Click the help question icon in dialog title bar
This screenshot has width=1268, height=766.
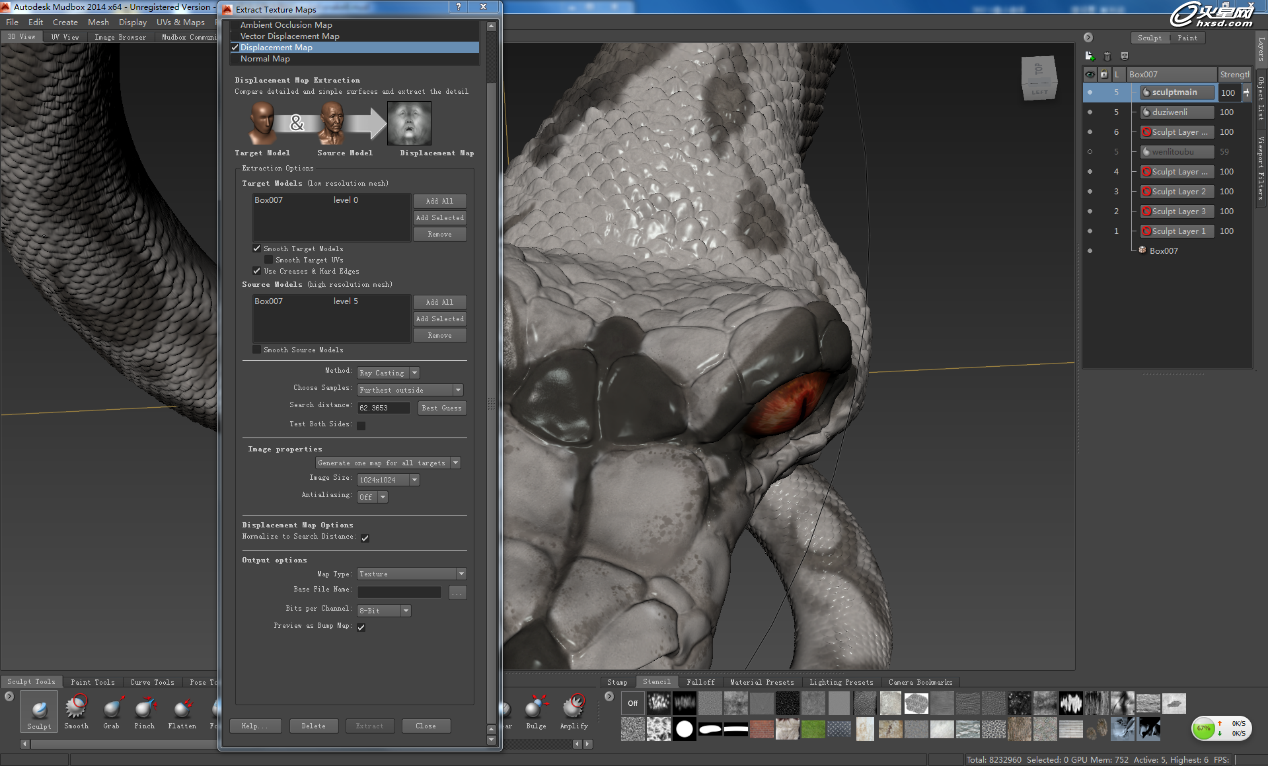point(459,8)
